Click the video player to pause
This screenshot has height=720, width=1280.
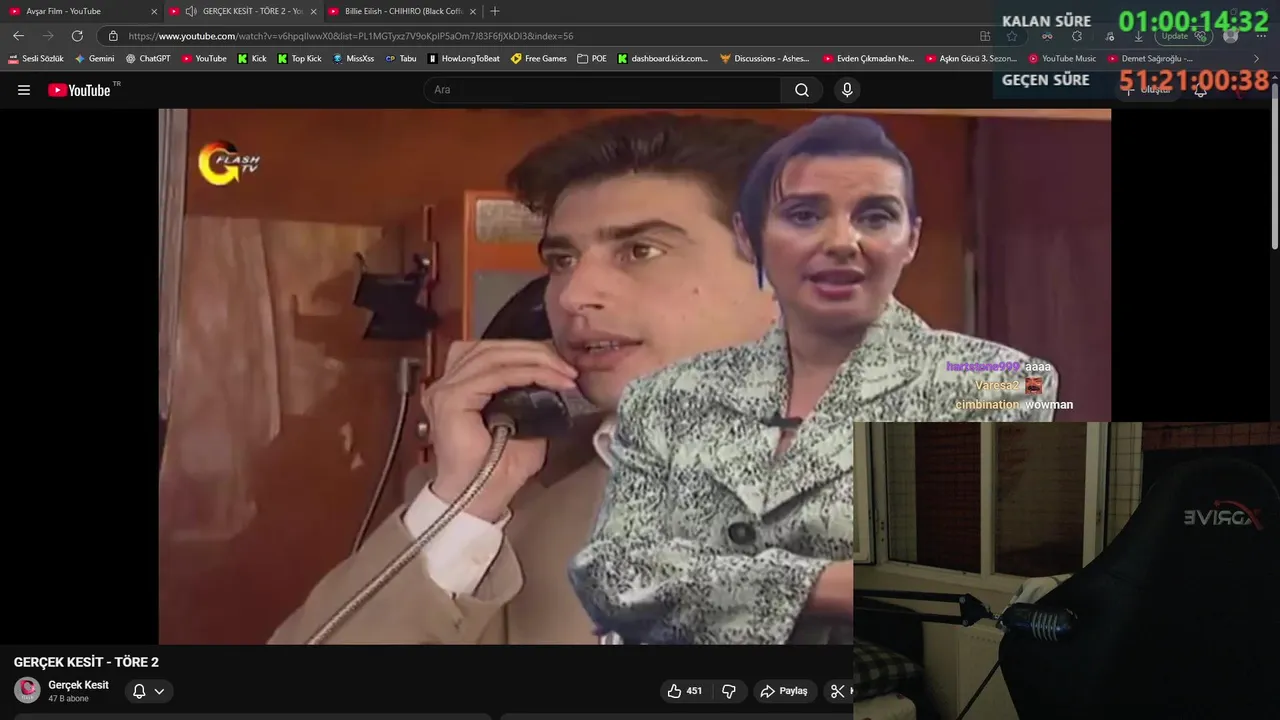(505, 376)
